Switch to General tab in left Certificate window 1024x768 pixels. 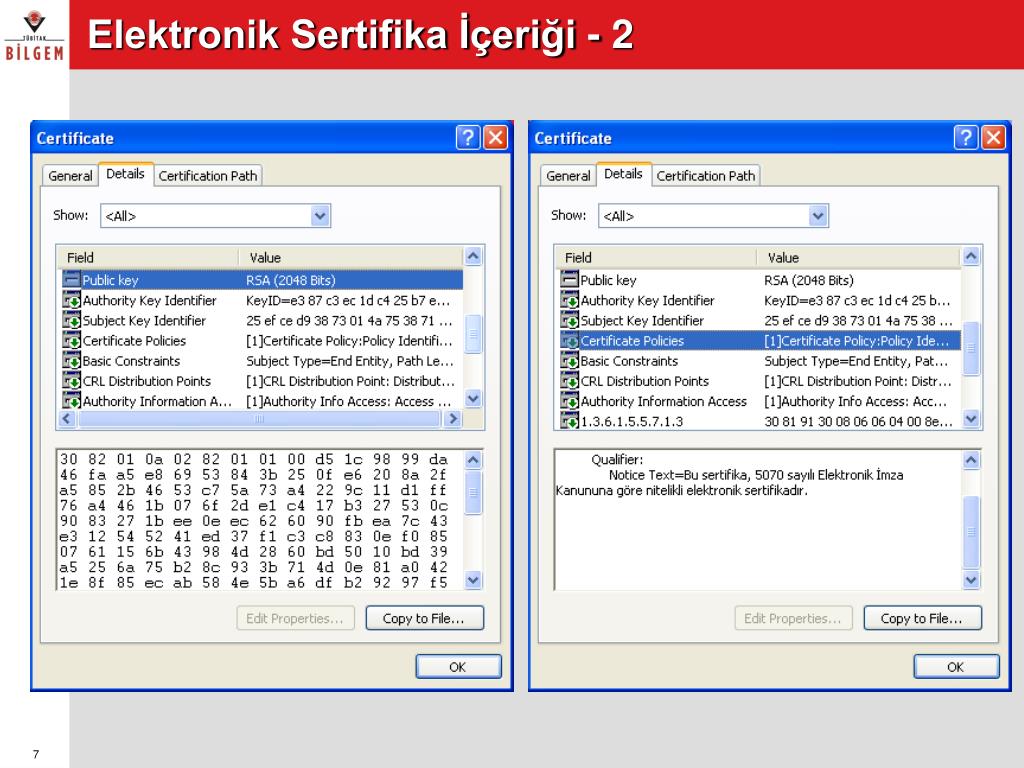coord(70,176)
